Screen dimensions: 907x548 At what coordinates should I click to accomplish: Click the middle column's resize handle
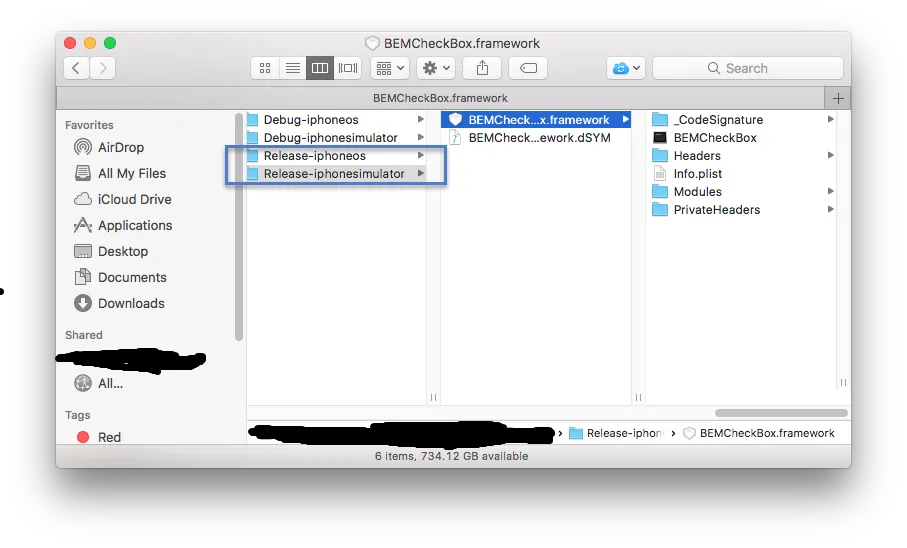pyautogui.click(x=638, y=398)
